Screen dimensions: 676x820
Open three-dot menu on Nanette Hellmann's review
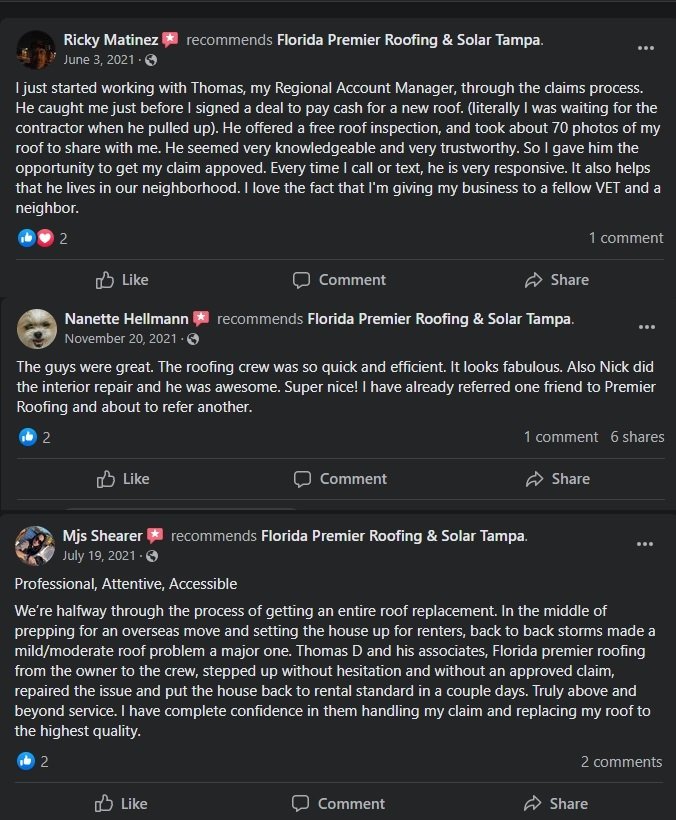pos(645,327)
